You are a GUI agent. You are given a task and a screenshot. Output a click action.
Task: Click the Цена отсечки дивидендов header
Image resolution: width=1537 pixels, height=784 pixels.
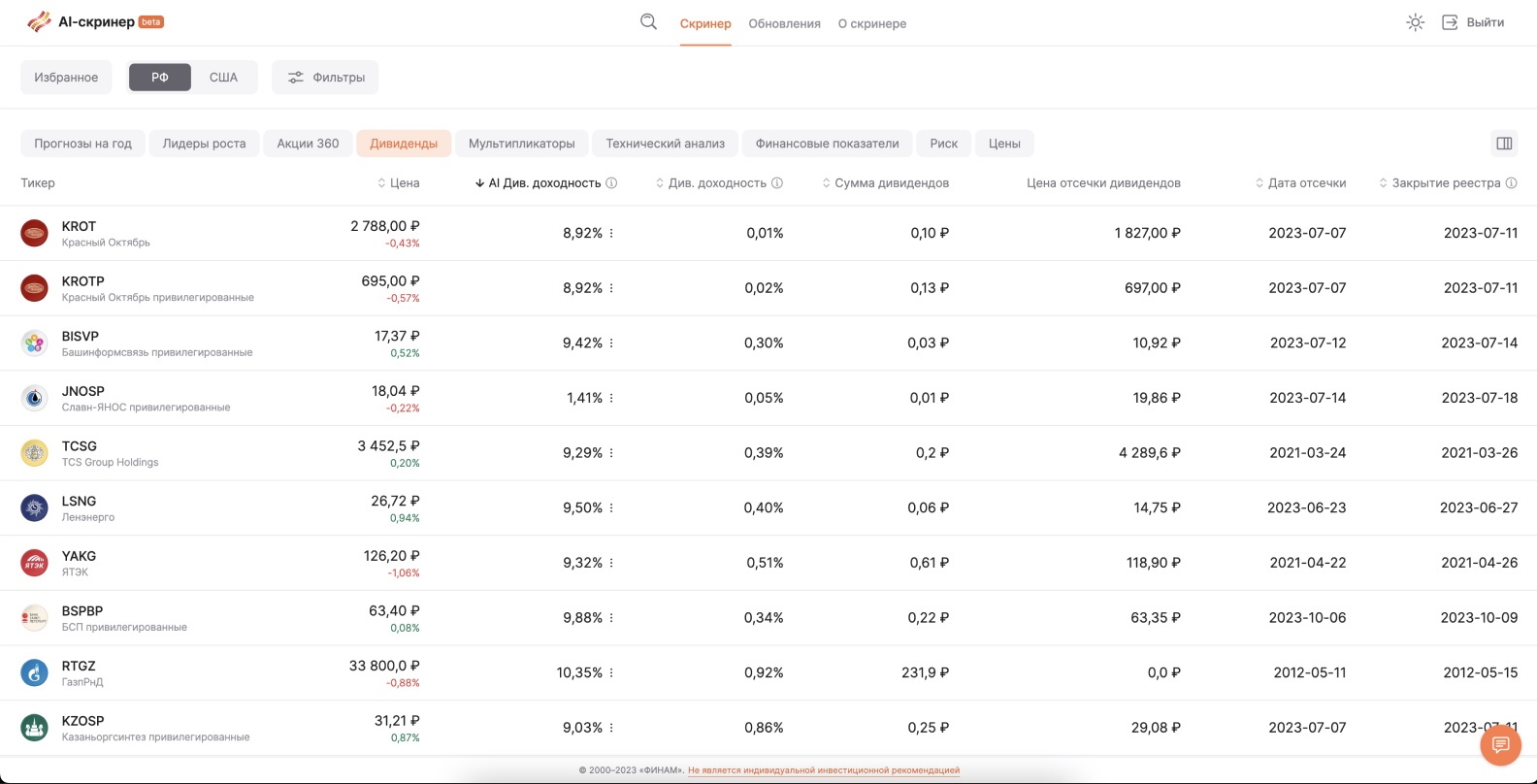click(1103, 183)
